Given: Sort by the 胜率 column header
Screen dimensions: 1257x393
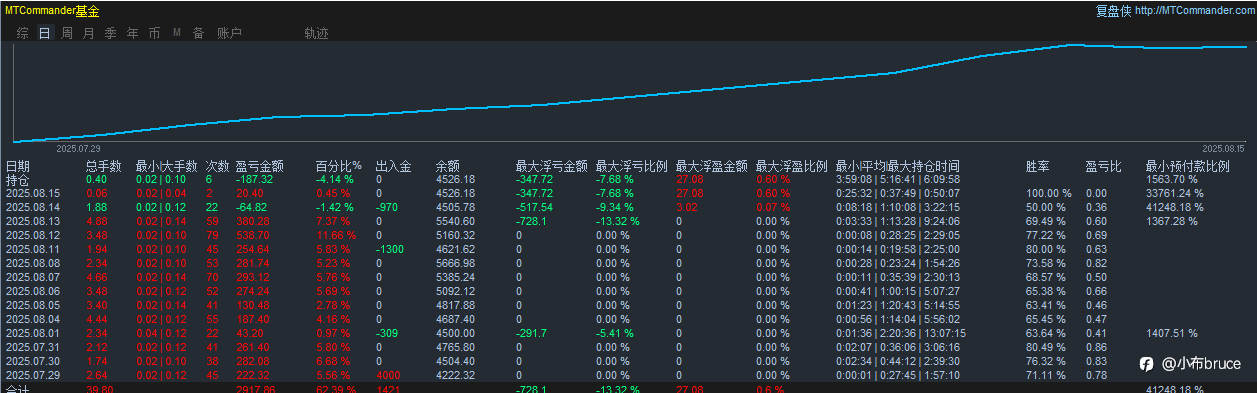Looking at the screenshot, I should click(1038, 166).
